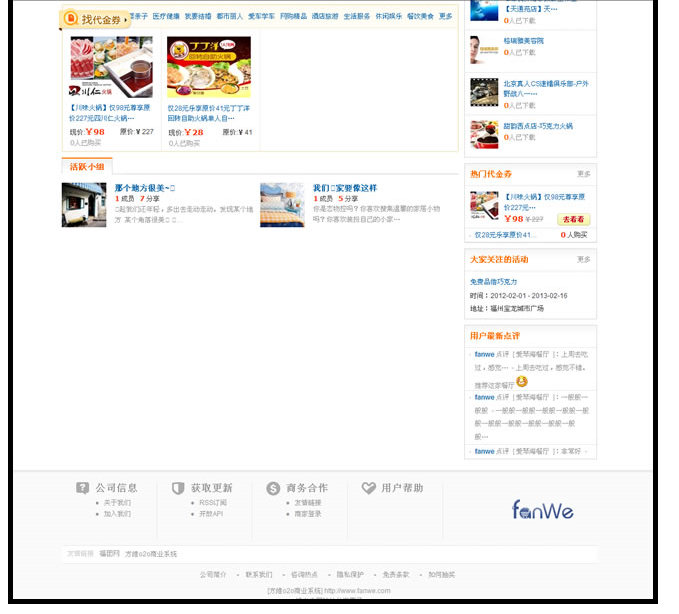Click the 商务合作 dollar sign icon
Image resolution: width=679 pixels, height=614 pixels.
(x=273, y=488)
